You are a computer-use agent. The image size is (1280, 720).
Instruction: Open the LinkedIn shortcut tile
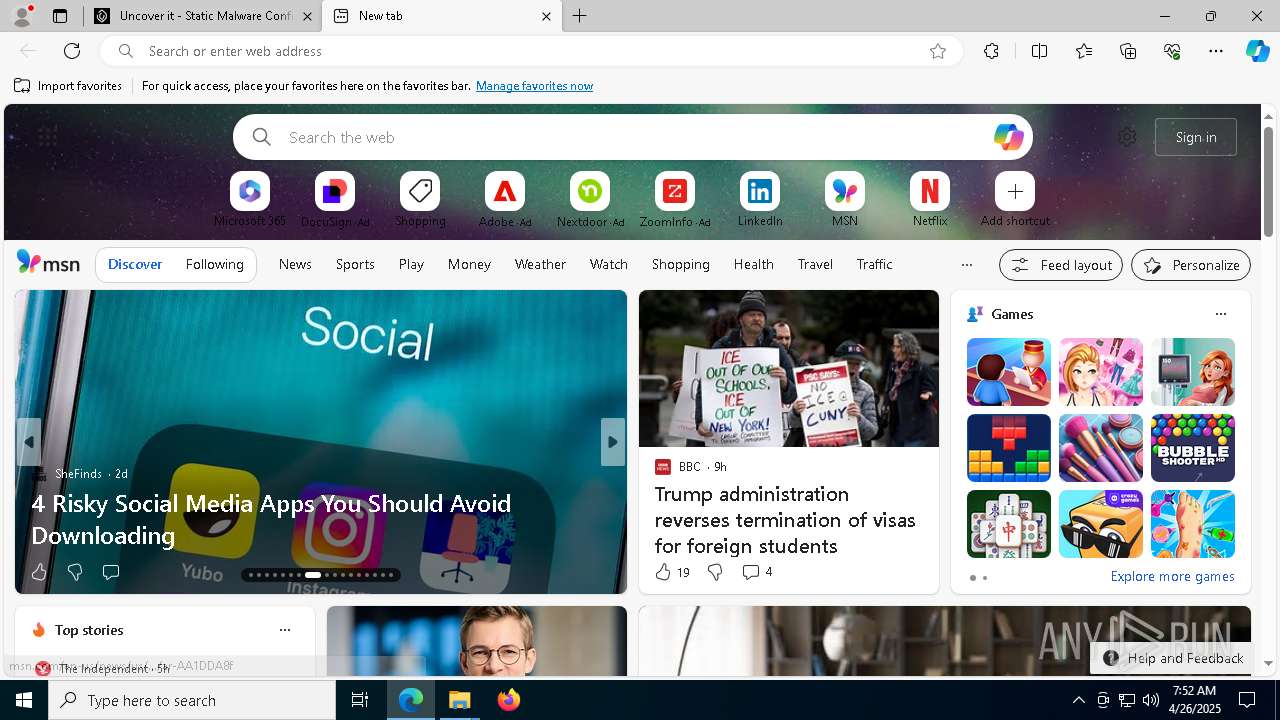(760, 191)
